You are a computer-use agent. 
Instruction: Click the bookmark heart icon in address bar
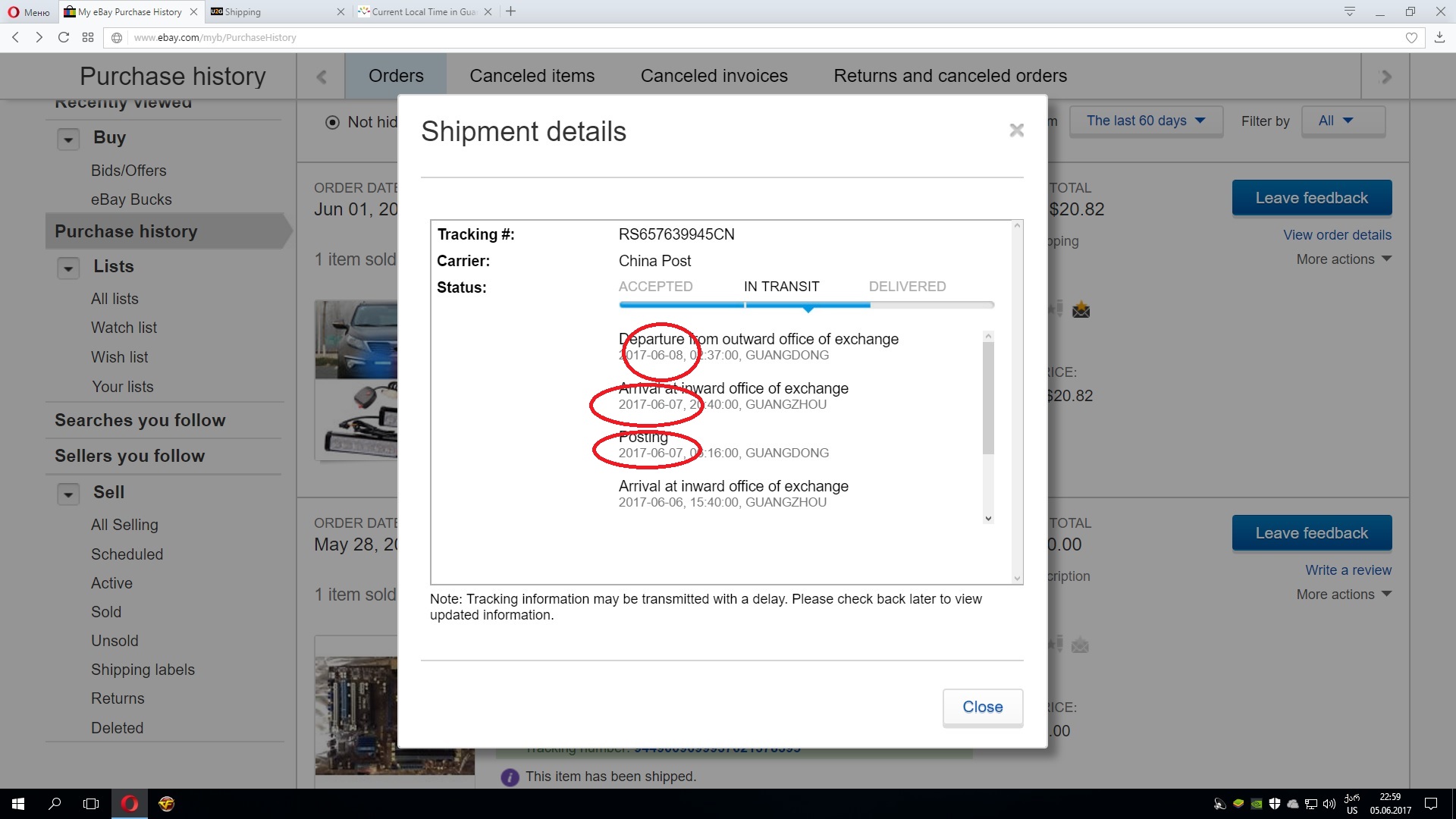pyautogui.click(x=1411, y=37)
